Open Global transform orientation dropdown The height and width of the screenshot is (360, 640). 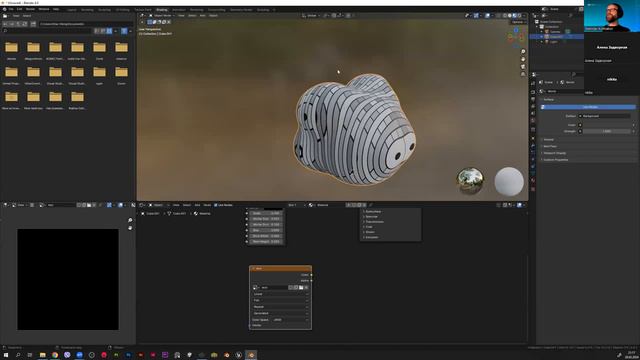coord(312,16)
